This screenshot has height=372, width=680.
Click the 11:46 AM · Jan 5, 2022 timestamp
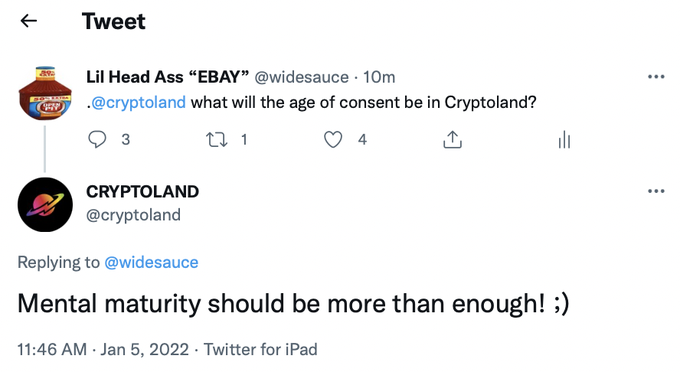pyautogui.click(x=103, y=349)
